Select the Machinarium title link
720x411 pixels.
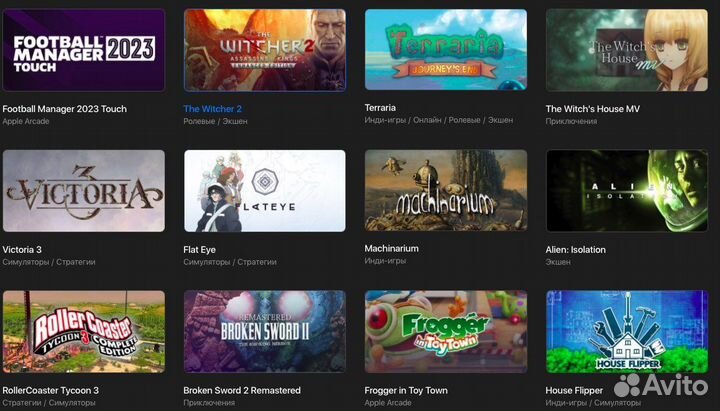point(392,248)
